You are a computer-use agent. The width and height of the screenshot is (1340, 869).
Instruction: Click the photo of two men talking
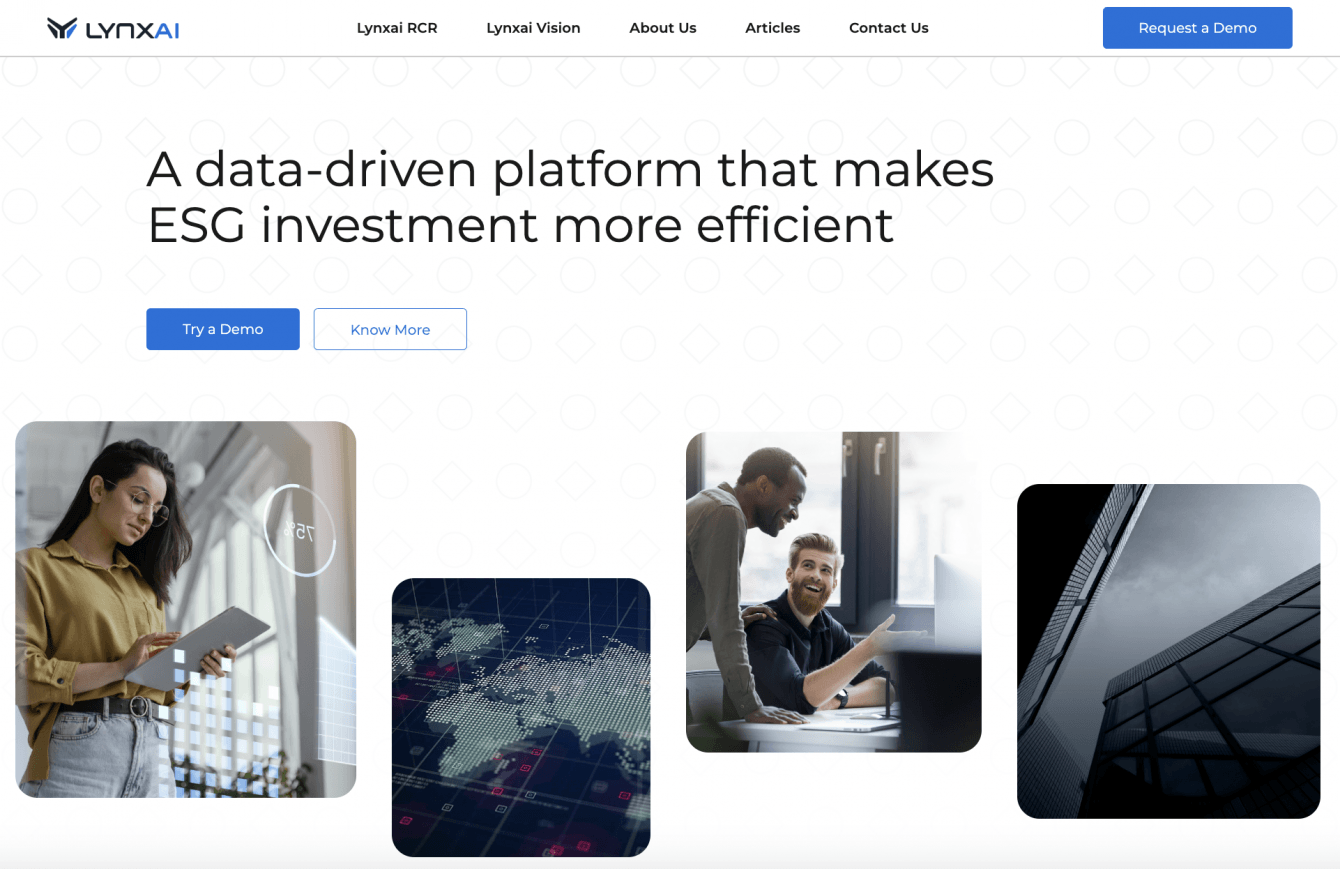[x=834, y=592]
